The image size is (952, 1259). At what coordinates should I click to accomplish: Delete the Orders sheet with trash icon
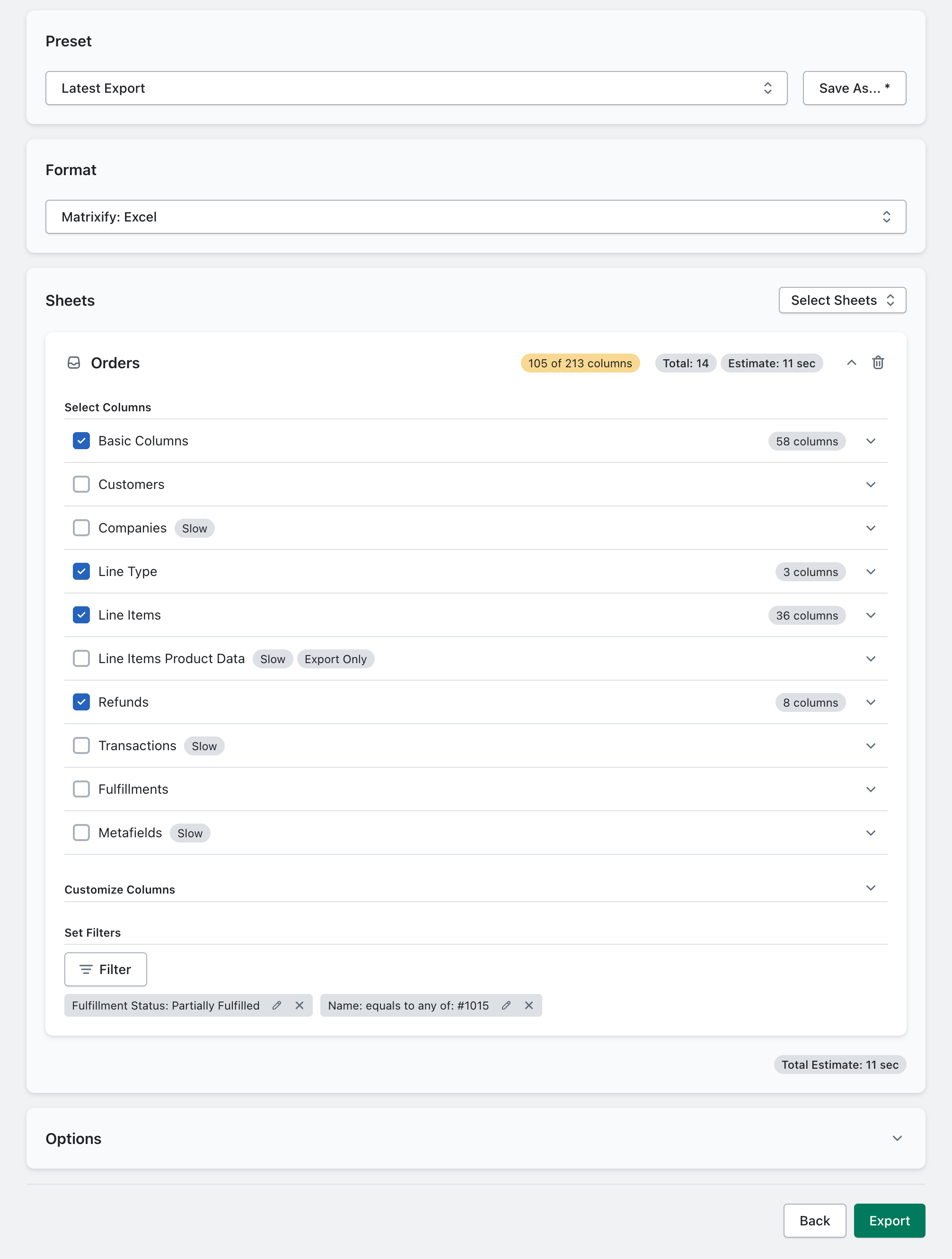click(877, 363)
